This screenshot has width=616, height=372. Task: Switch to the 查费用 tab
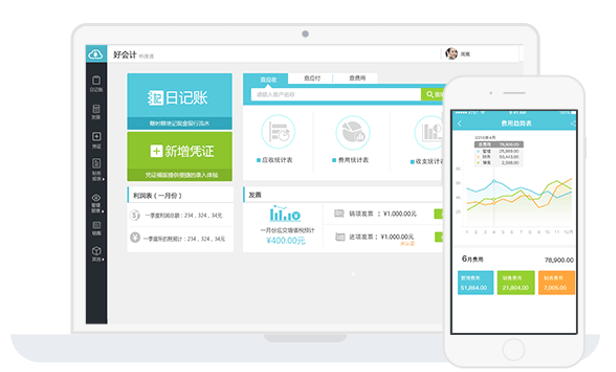pos(357,79)
